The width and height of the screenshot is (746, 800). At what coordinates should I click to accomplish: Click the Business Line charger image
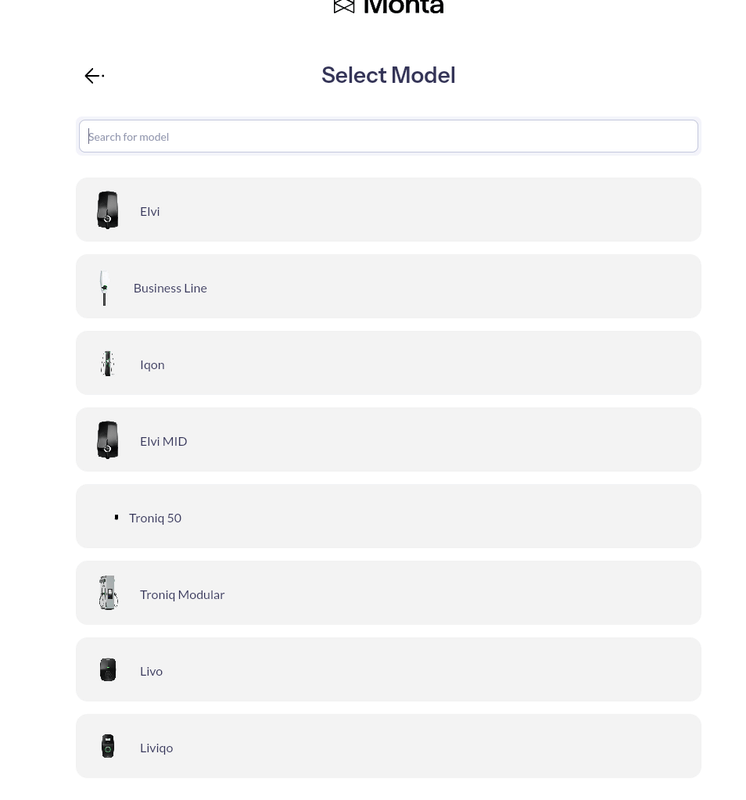coord(103,288)
